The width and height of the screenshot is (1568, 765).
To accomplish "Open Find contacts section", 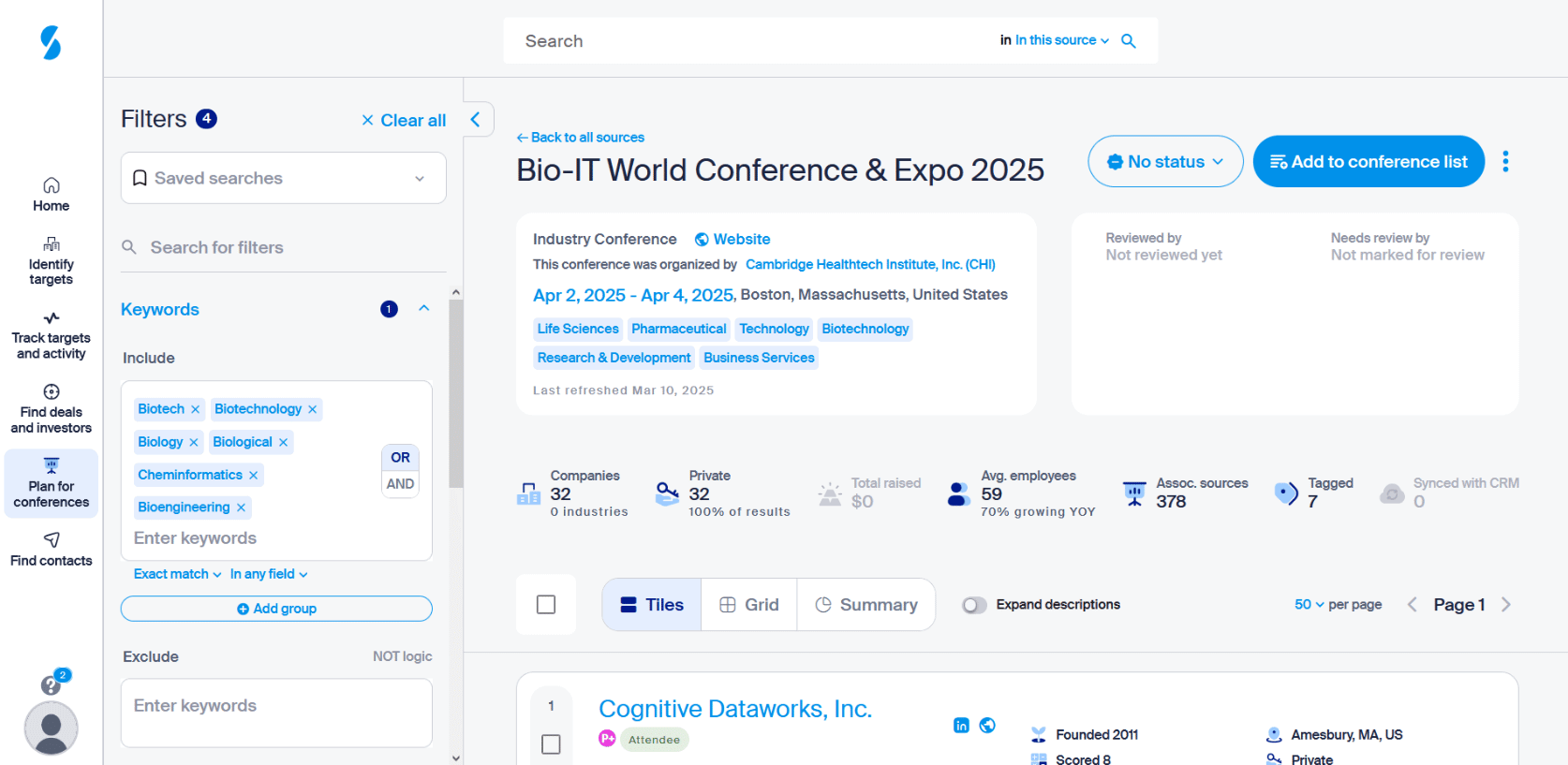I will click(51, 550).
